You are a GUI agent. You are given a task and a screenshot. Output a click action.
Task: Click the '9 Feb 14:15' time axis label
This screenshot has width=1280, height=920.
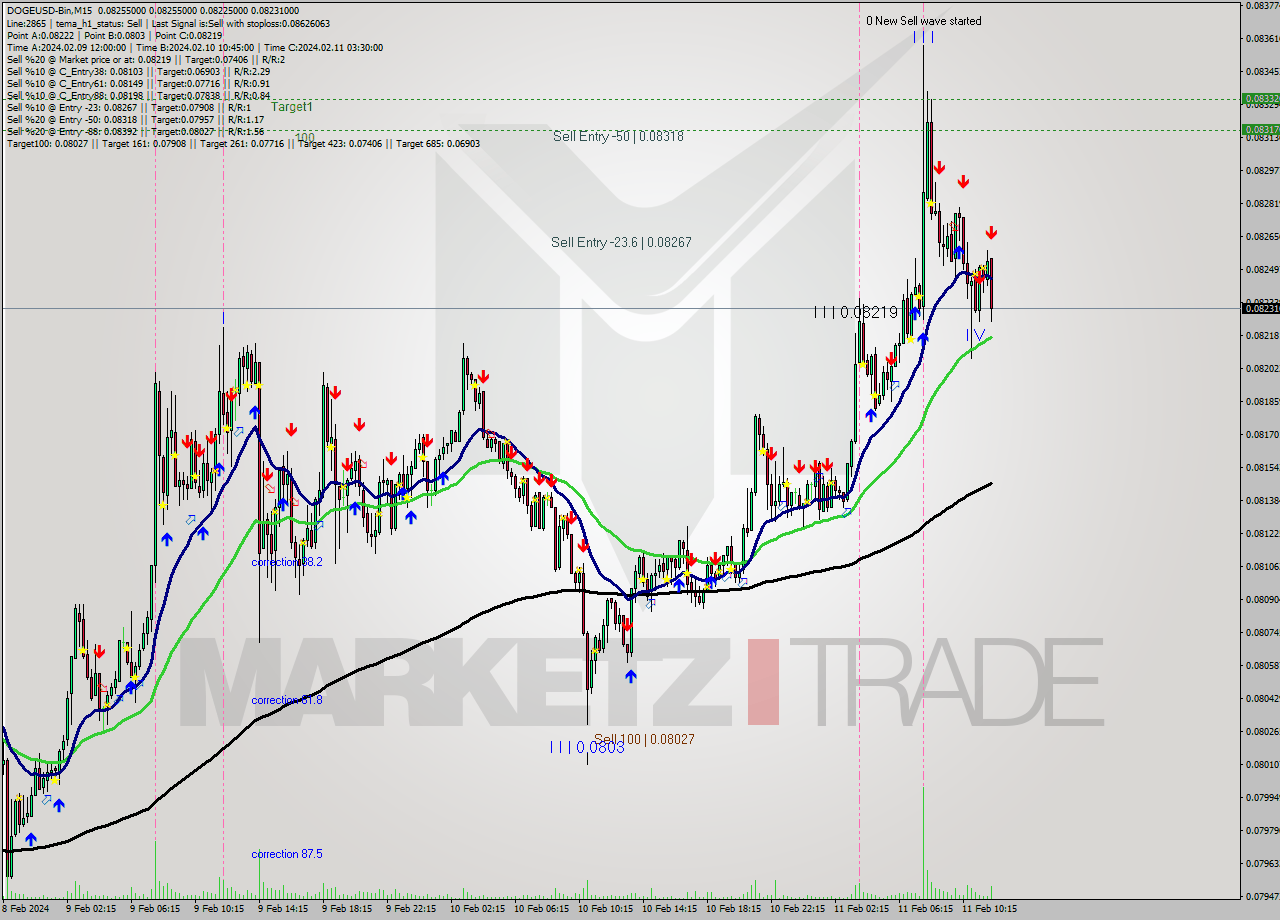tap(283, 909)
